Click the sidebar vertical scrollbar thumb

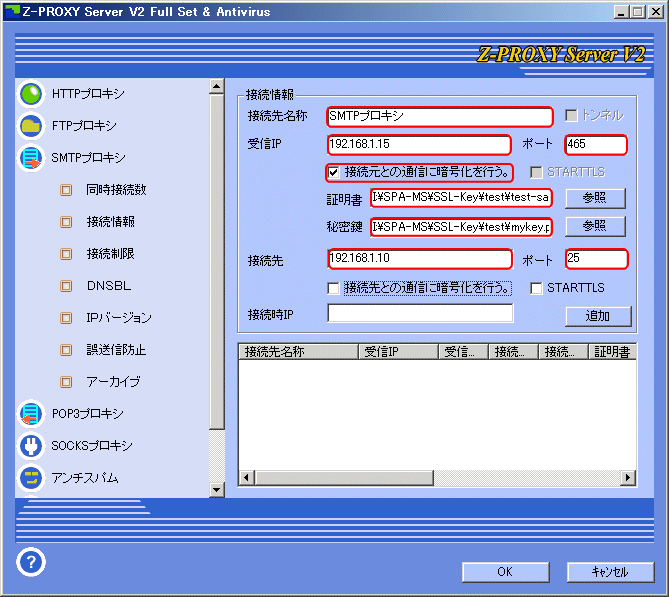(x=217, y=262)
